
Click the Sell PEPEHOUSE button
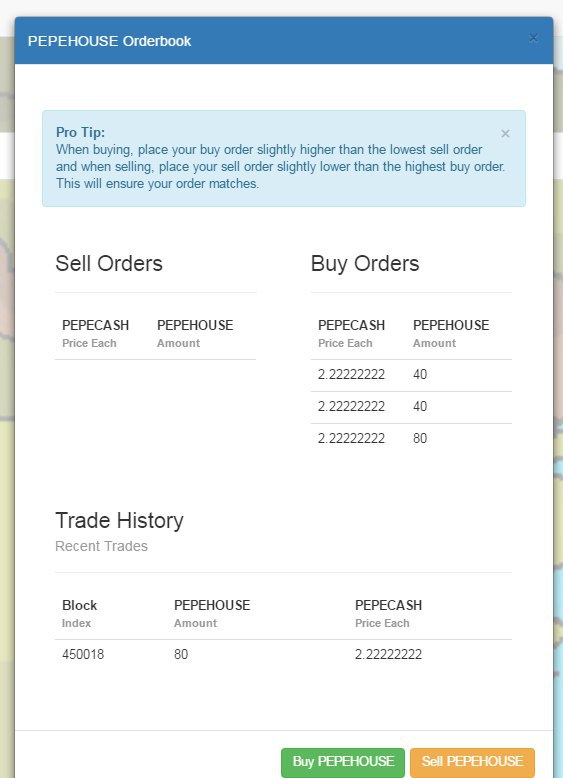472,762
